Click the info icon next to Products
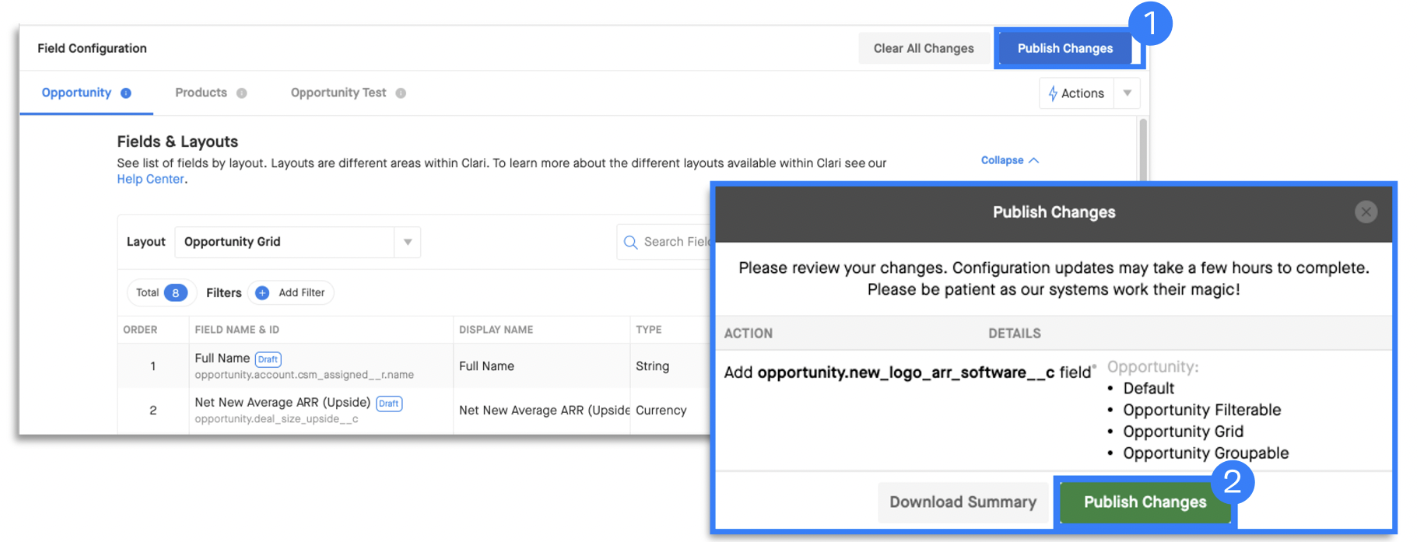The width and height of the screenshot is (1418, 542). [x=241, y=93]
